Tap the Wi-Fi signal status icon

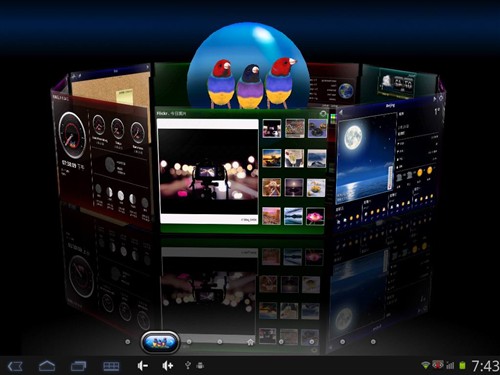pyautogui.click(x=425, y=365)
